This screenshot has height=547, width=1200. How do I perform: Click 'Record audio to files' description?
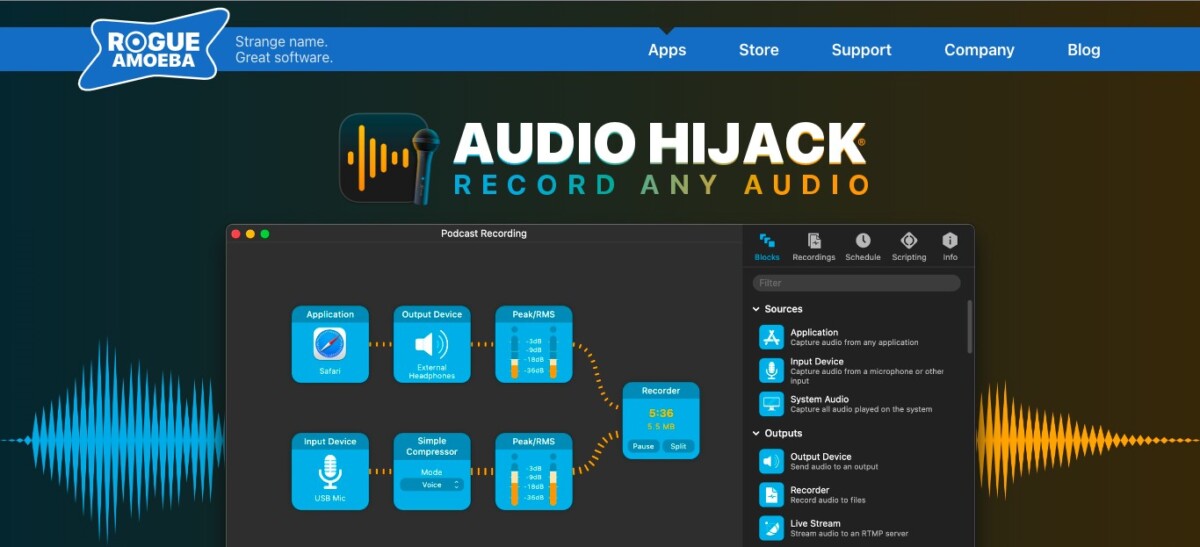[x=828, y=500]
